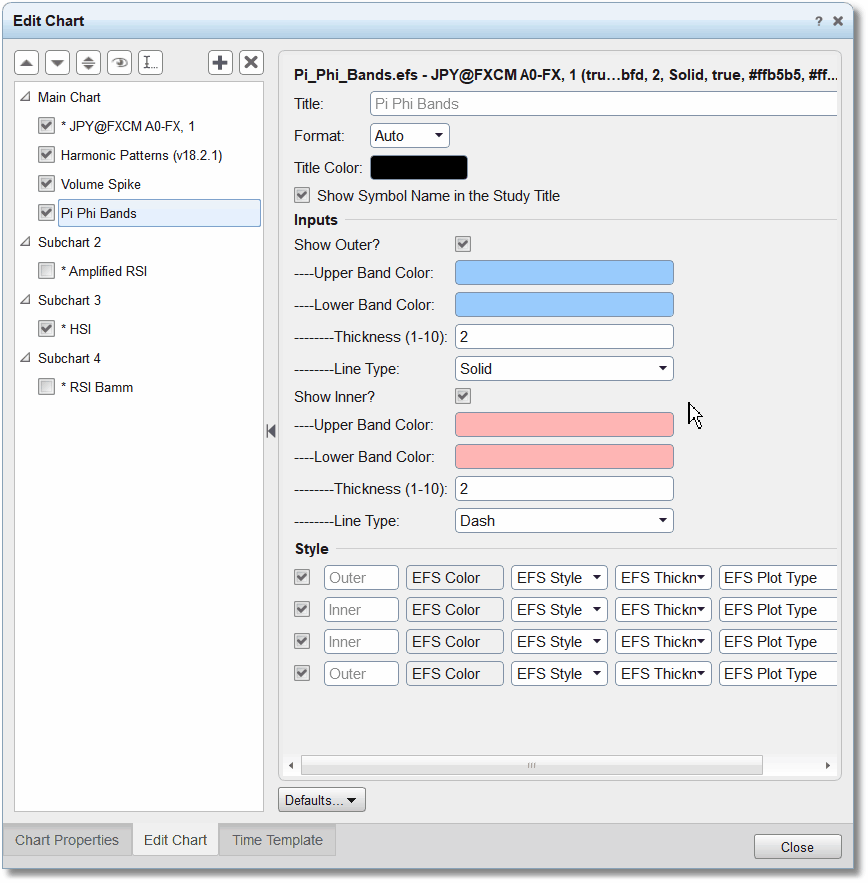Open the outer Line Type Solid dropdown

click(564, 369)
